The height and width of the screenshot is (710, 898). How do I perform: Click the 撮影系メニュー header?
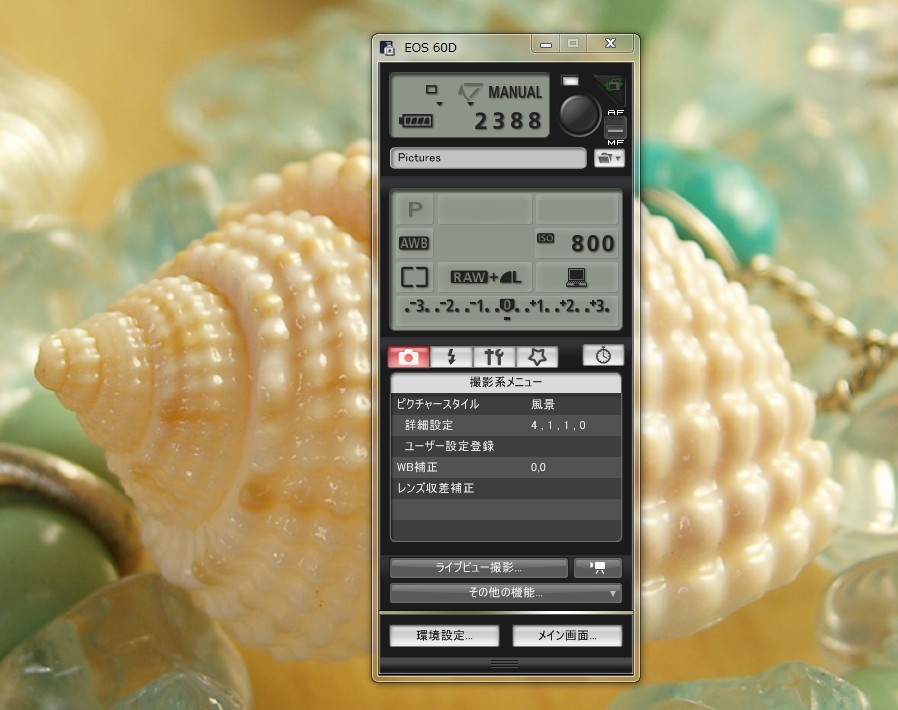click(506, 382)
